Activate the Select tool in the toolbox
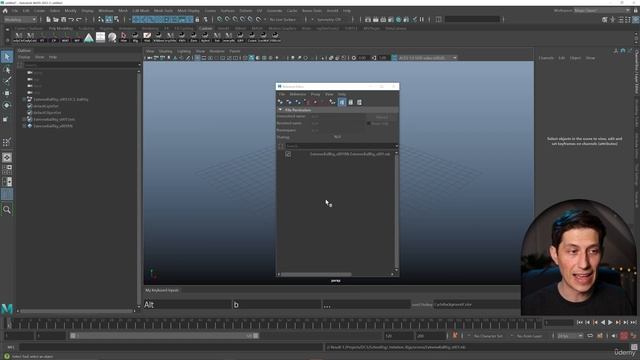The height and width of the screenshot is (360, 640). 7,57
